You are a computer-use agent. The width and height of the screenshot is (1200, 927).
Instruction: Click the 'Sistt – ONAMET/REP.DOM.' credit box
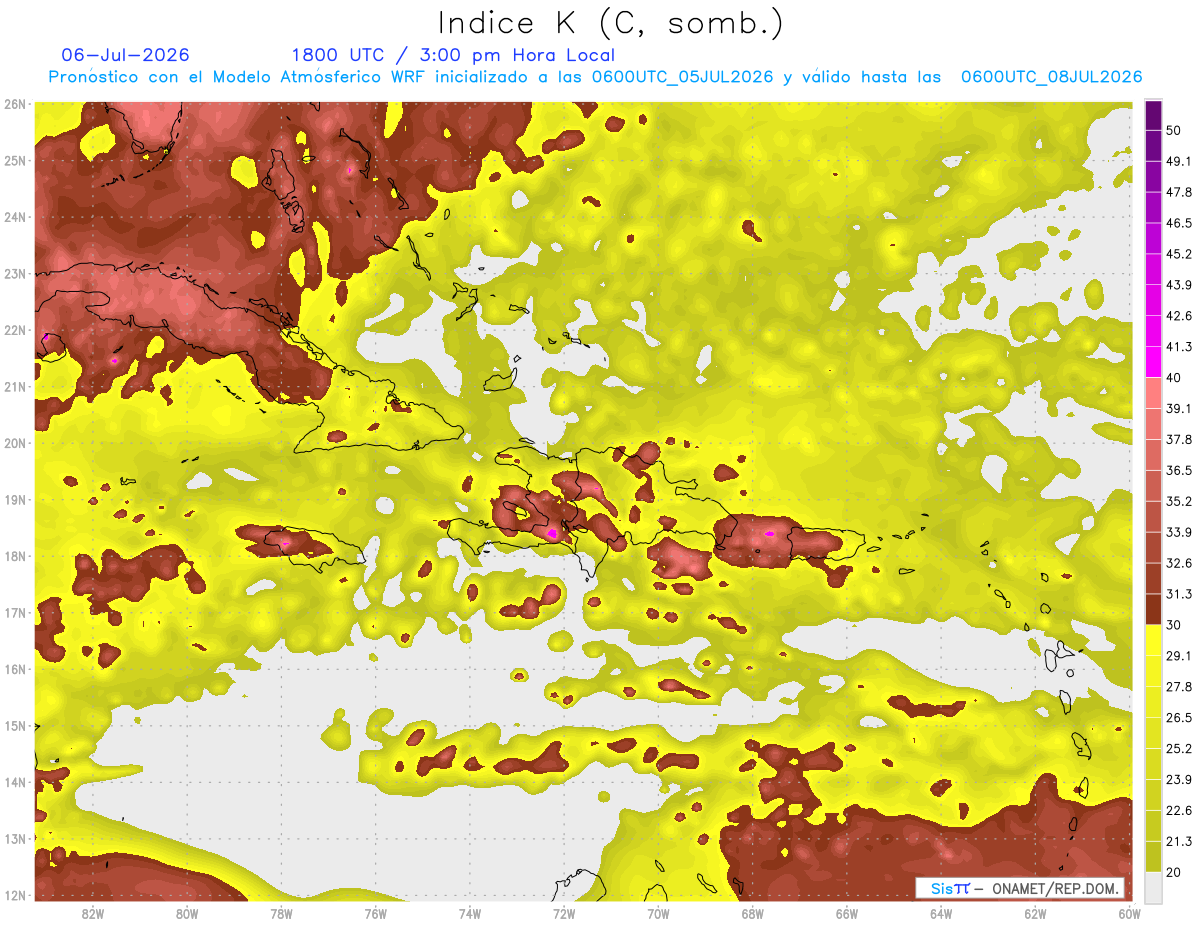click(1020, 888)
